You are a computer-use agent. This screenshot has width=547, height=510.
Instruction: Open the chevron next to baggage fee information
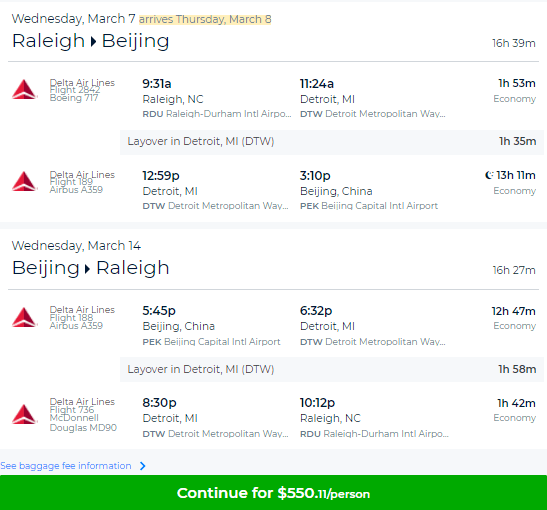(x=142, y=466)
